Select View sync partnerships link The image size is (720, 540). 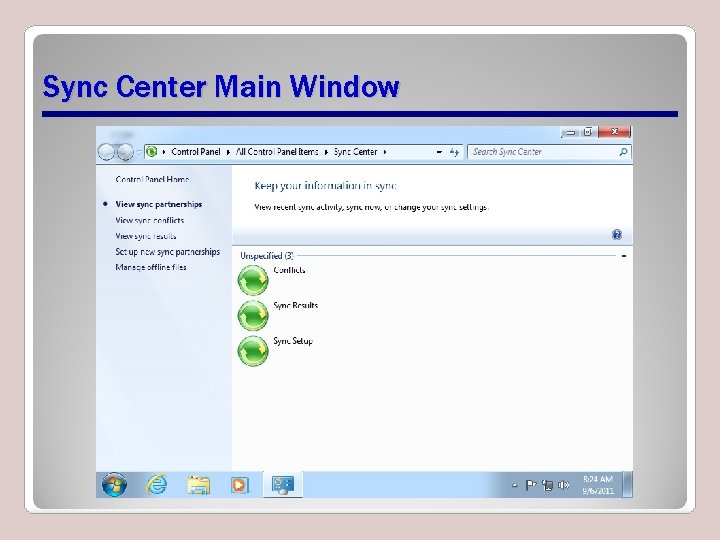pos(158,204)
